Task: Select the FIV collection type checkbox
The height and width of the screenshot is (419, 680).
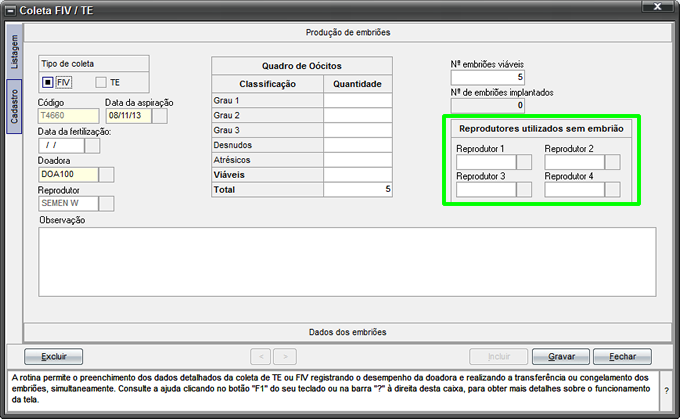Action: 48,82
